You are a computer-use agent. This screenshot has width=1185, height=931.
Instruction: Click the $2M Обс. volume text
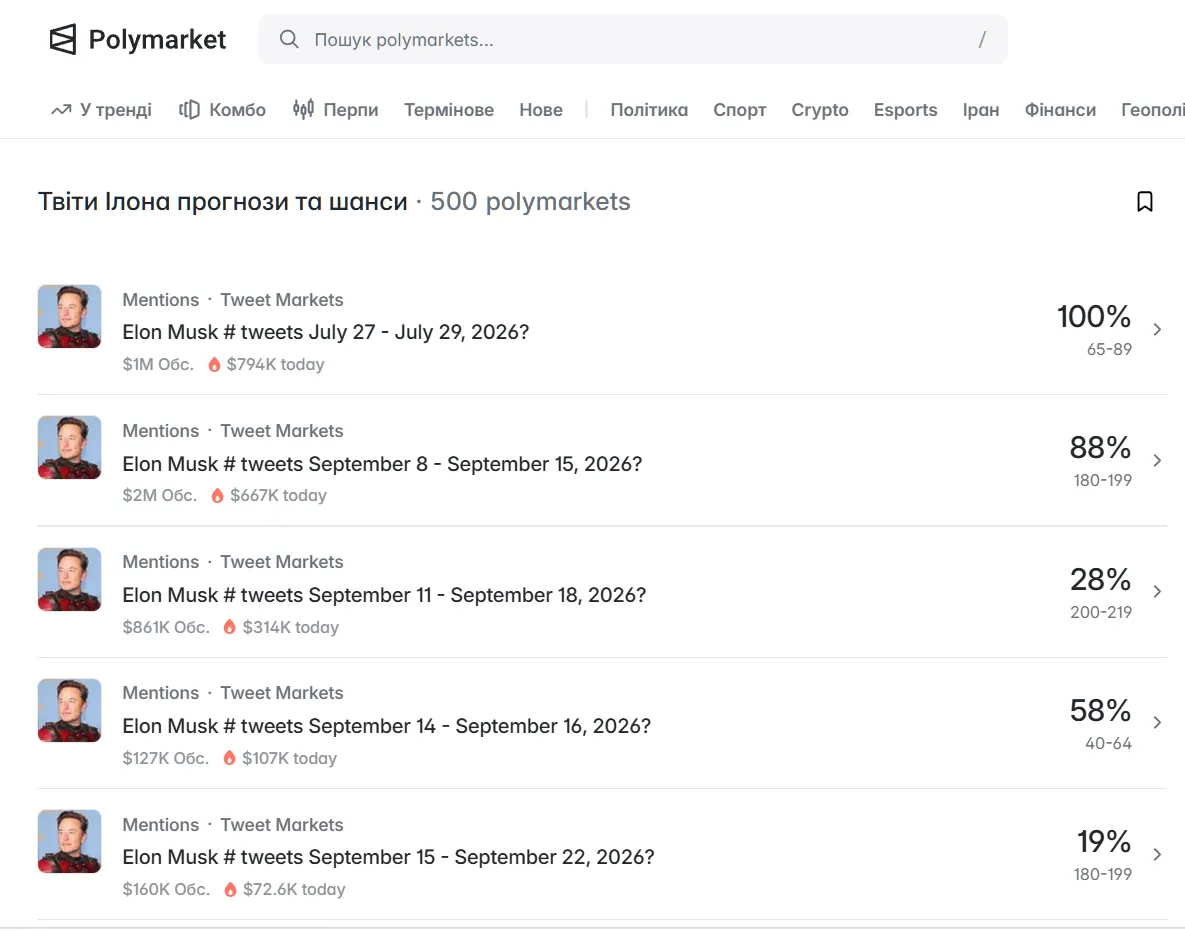click(159, 496)
